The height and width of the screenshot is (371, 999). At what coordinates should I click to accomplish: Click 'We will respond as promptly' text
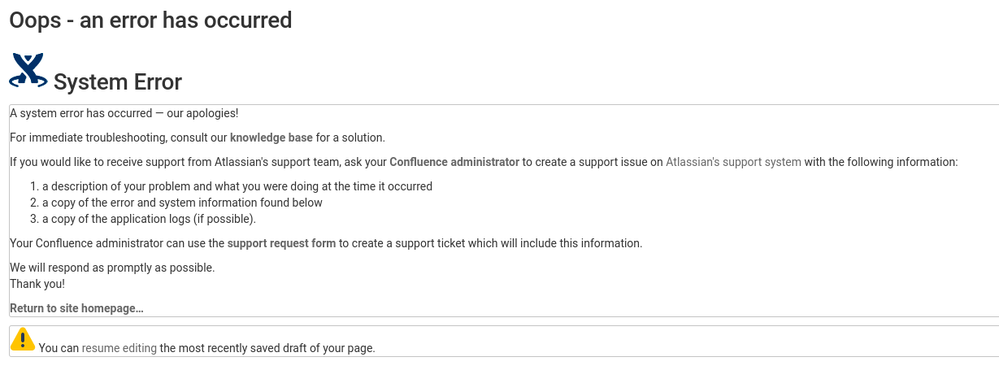[112, 268]
